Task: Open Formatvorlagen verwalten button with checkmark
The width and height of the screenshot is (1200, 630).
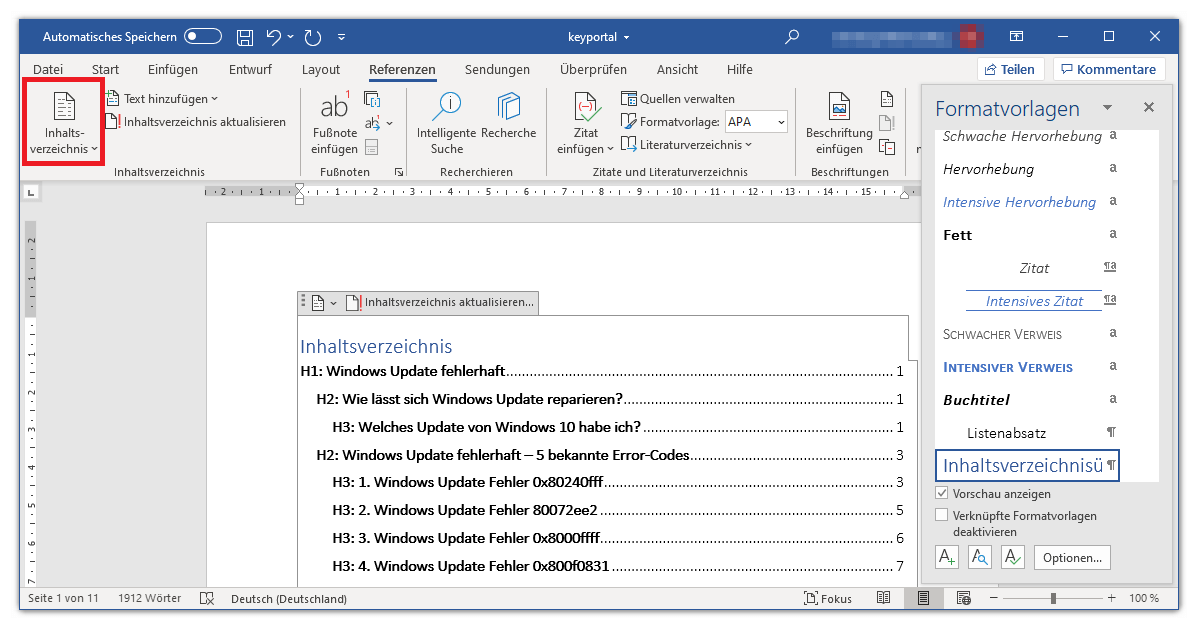Action: pyautogui.click(x=1012, y=557)
